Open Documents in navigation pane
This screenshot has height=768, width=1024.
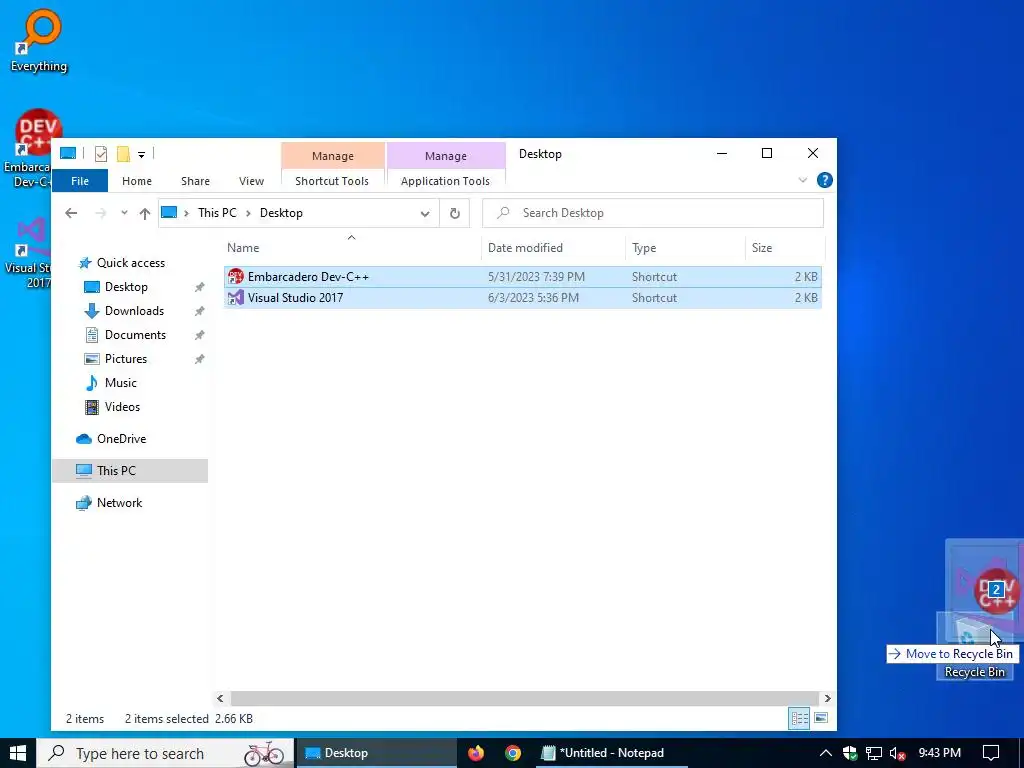[x=135, y=335]
